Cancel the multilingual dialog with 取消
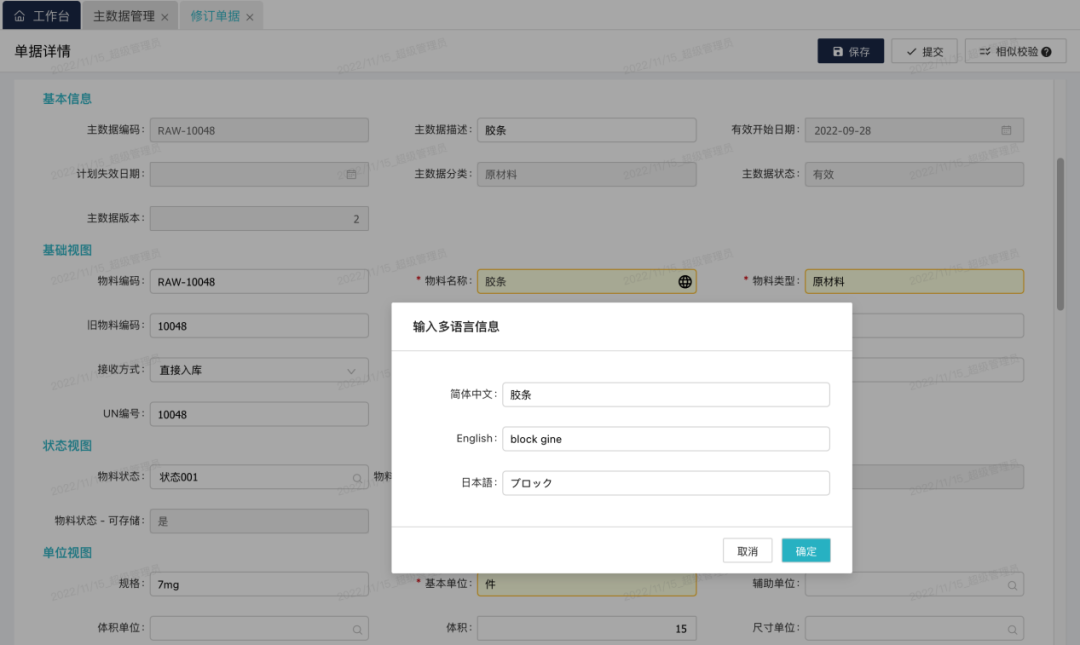 coord(747,551)
